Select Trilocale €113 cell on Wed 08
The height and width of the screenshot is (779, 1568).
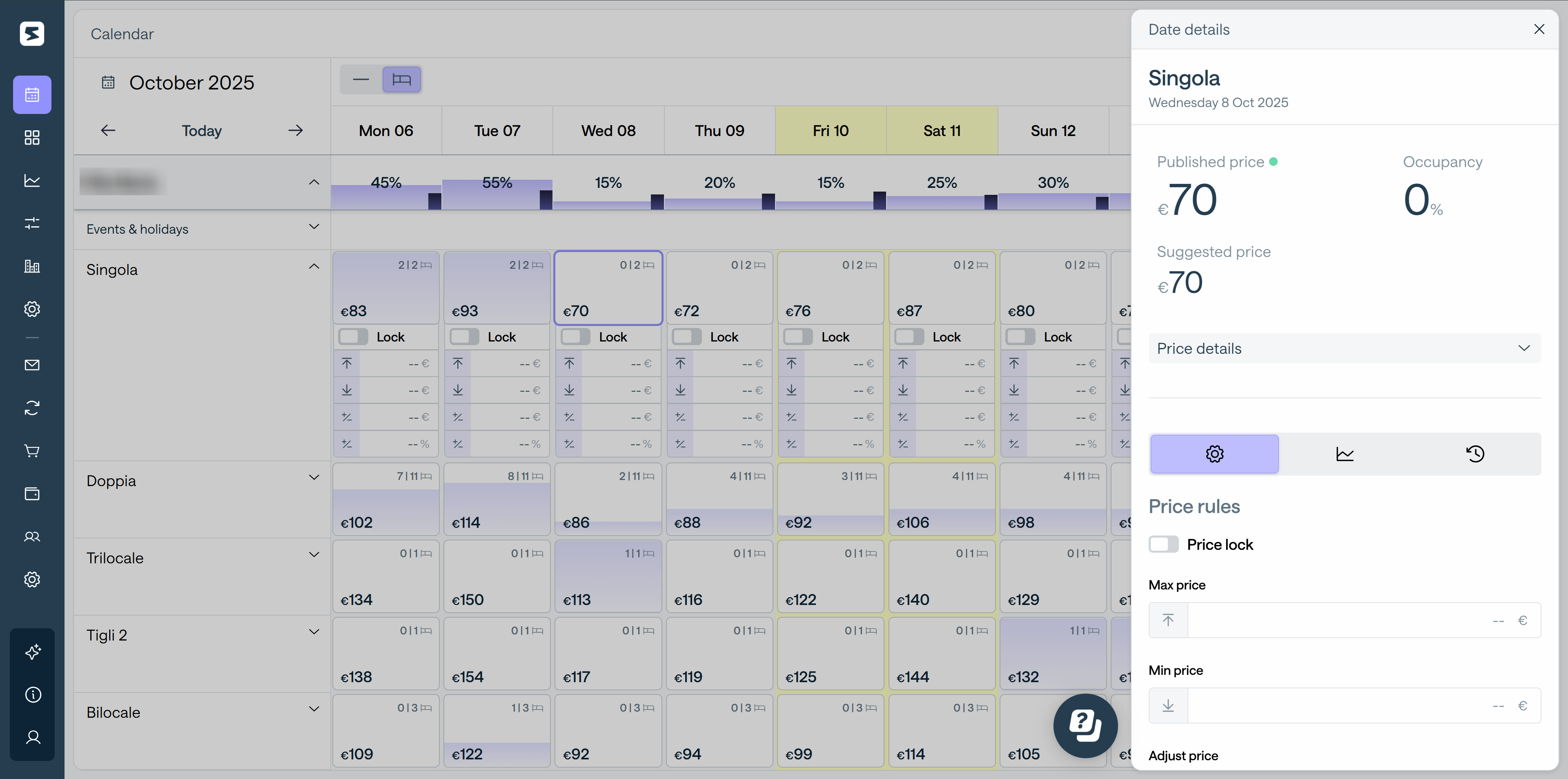click(608, 576)
